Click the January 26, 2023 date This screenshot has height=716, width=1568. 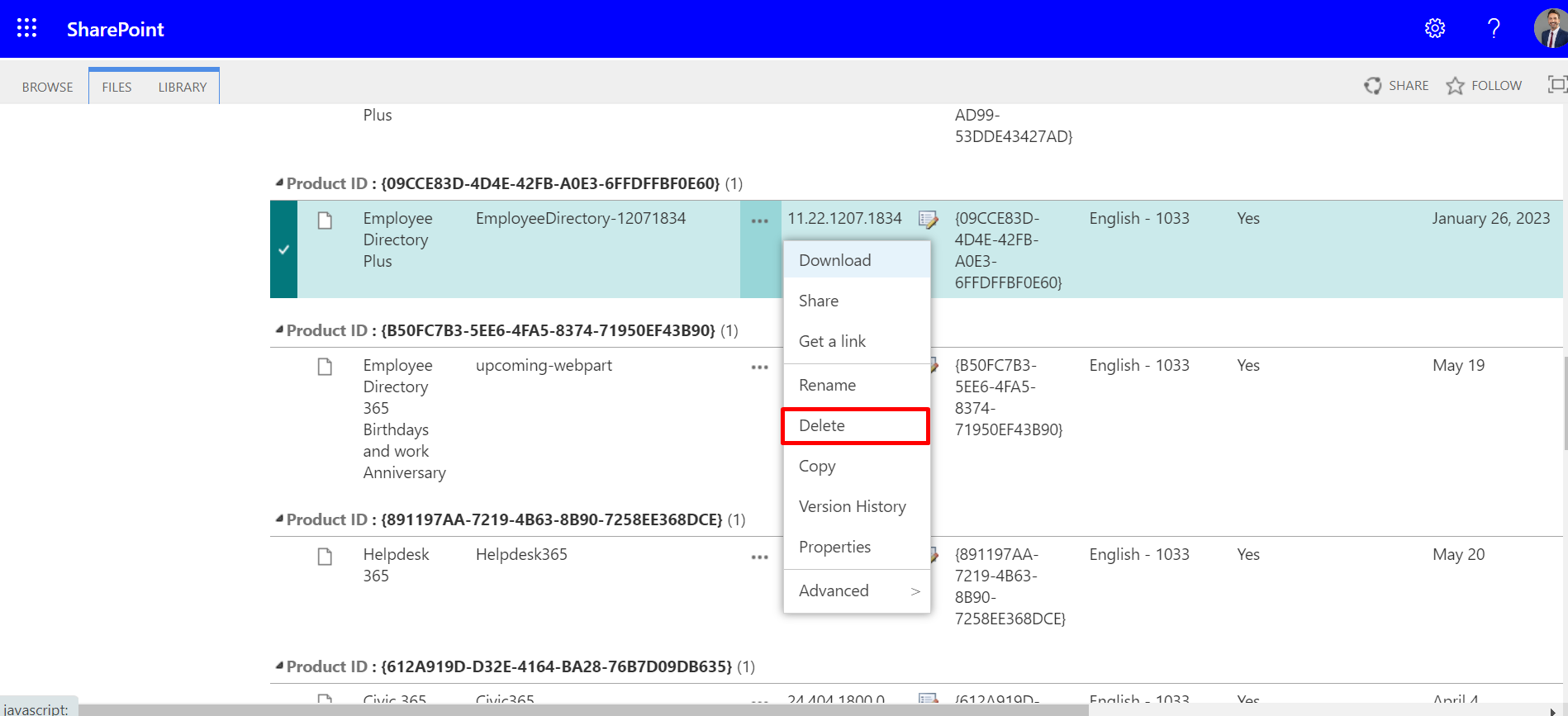(x=1491, y=218)
